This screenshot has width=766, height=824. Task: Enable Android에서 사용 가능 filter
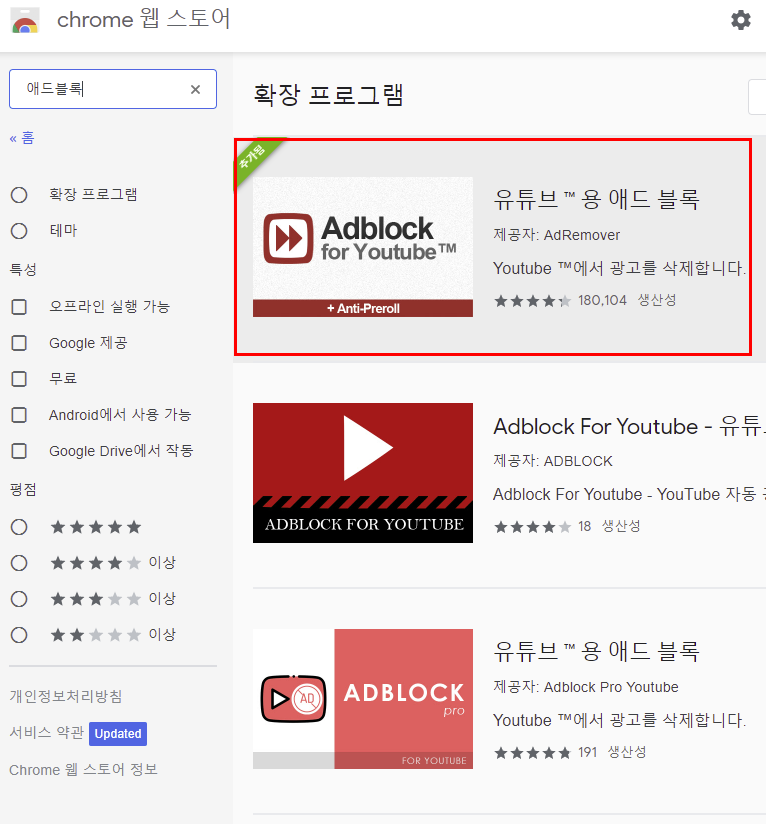click(19, 415)
